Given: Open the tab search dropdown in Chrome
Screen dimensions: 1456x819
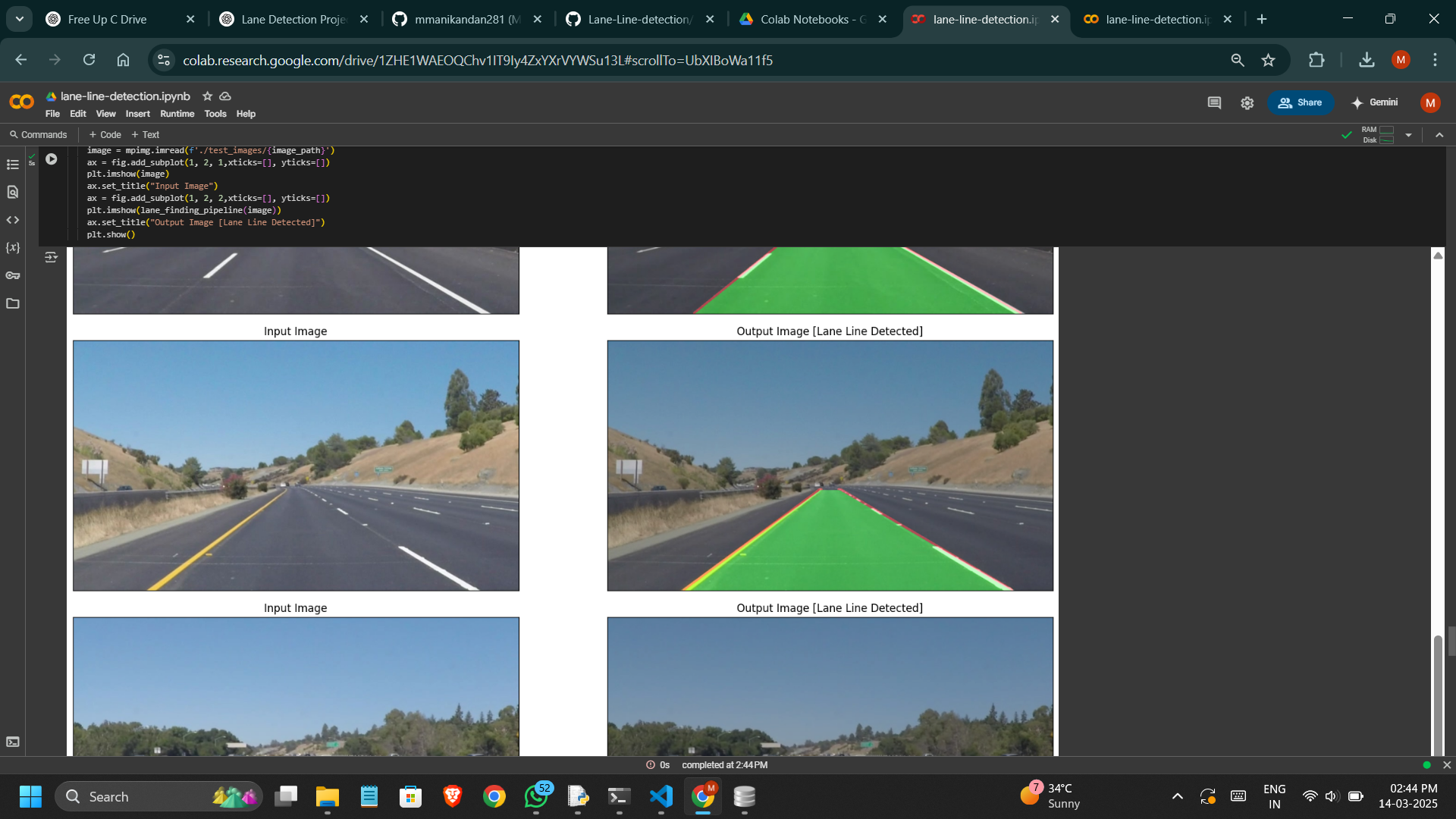Looking at the screenshot, I should coord(20,19).
